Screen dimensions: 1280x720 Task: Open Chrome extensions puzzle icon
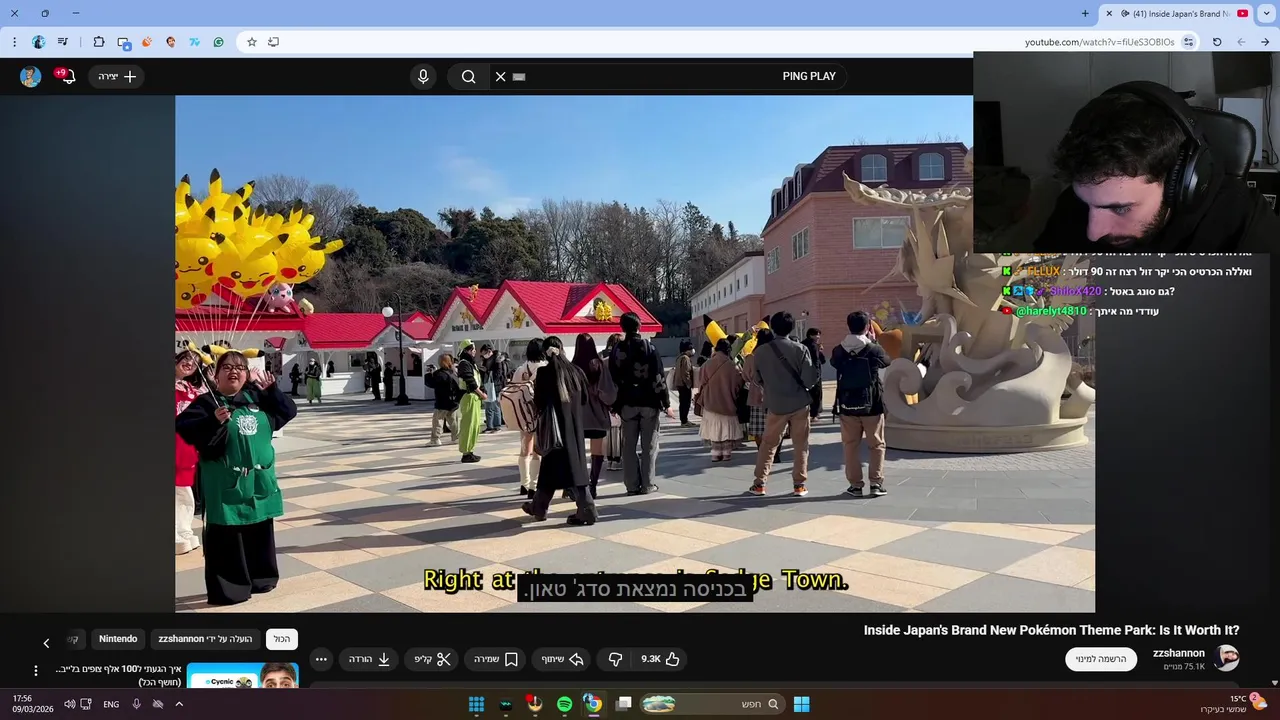tap(98, 42)
